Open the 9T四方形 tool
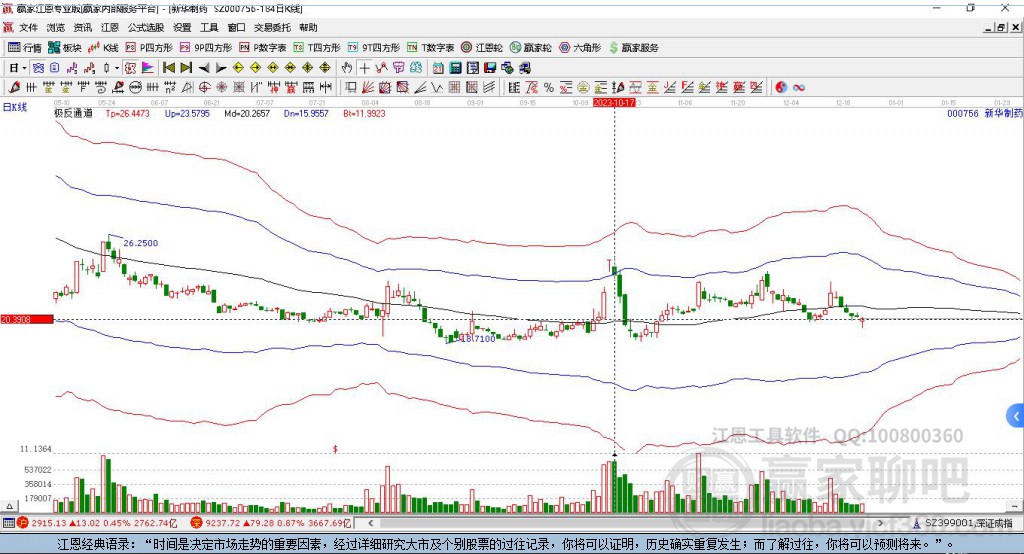The image size is (1024, 554). tap(374, 48)
